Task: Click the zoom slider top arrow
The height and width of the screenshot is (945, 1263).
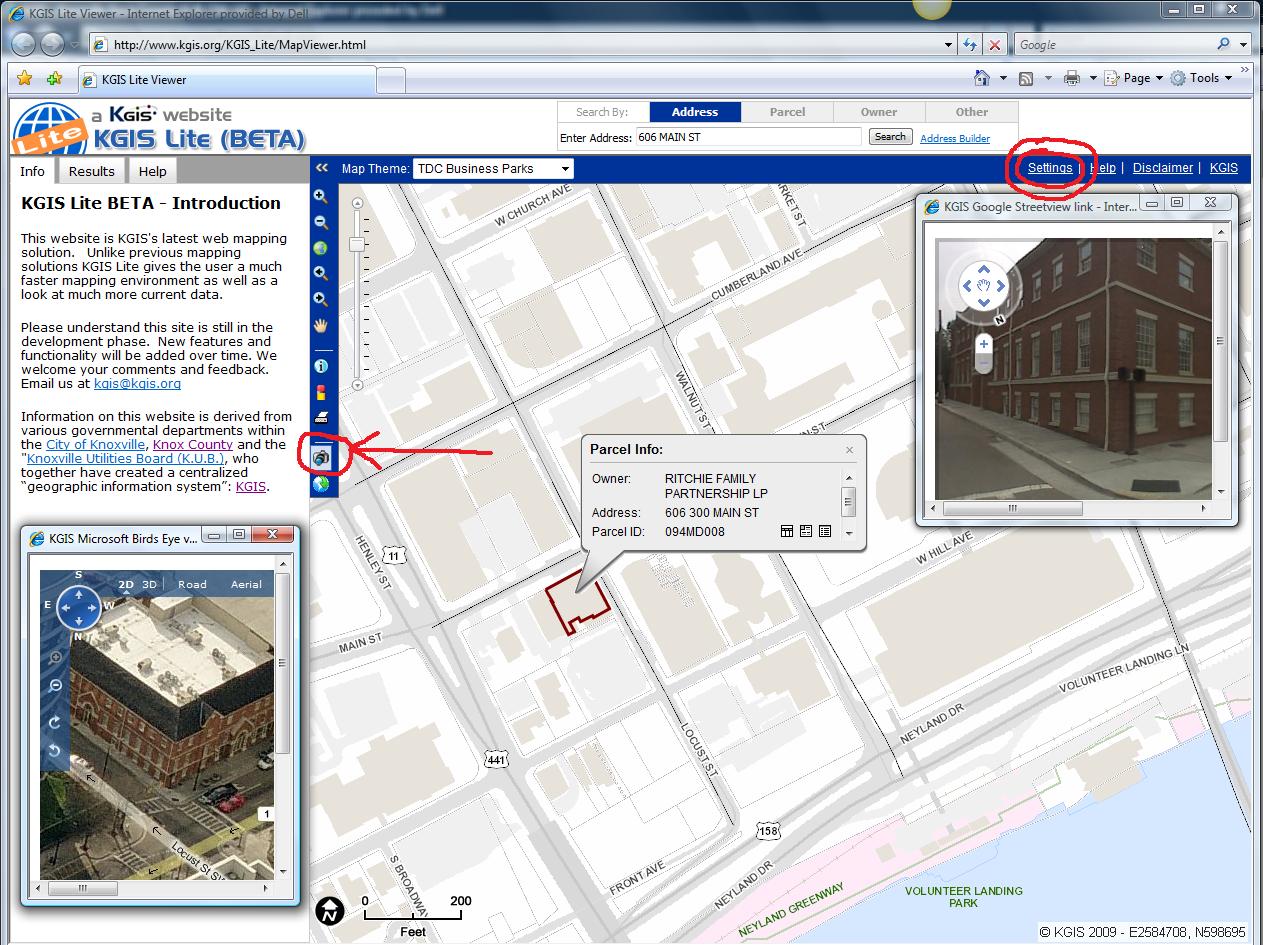Action: tap(357, 204)
